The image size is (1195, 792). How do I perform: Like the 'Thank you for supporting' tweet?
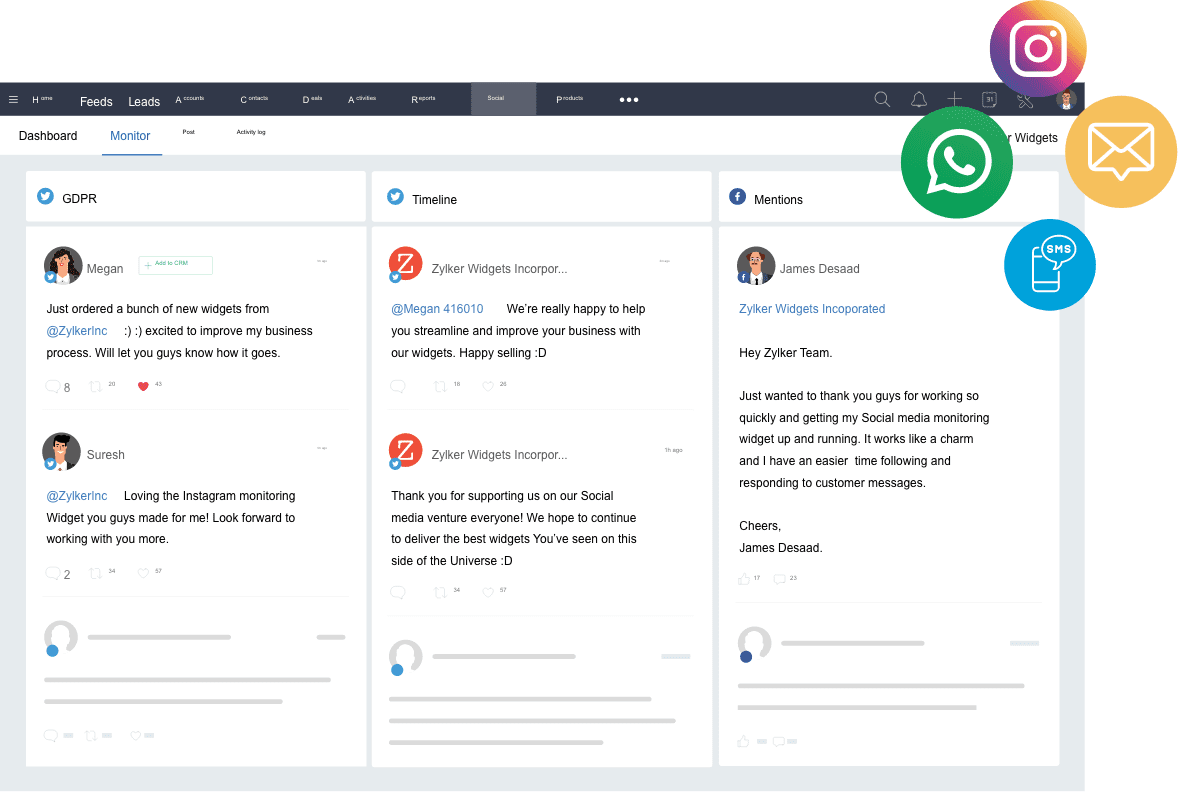pyautogui.click(x=488, y=592)
